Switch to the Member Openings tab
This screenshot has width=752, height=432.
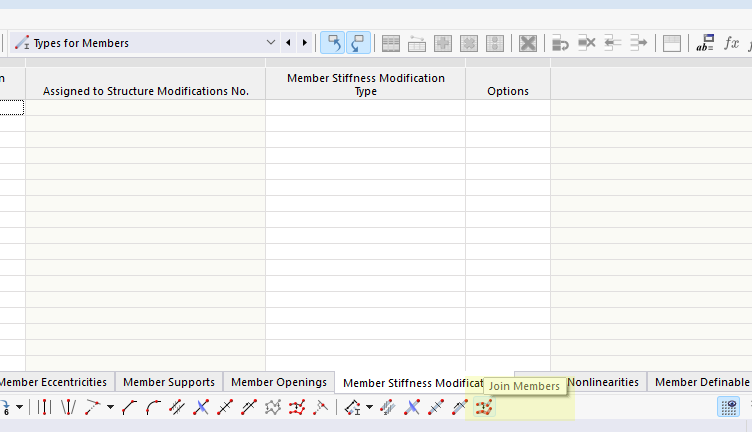[x=279, y=382]
